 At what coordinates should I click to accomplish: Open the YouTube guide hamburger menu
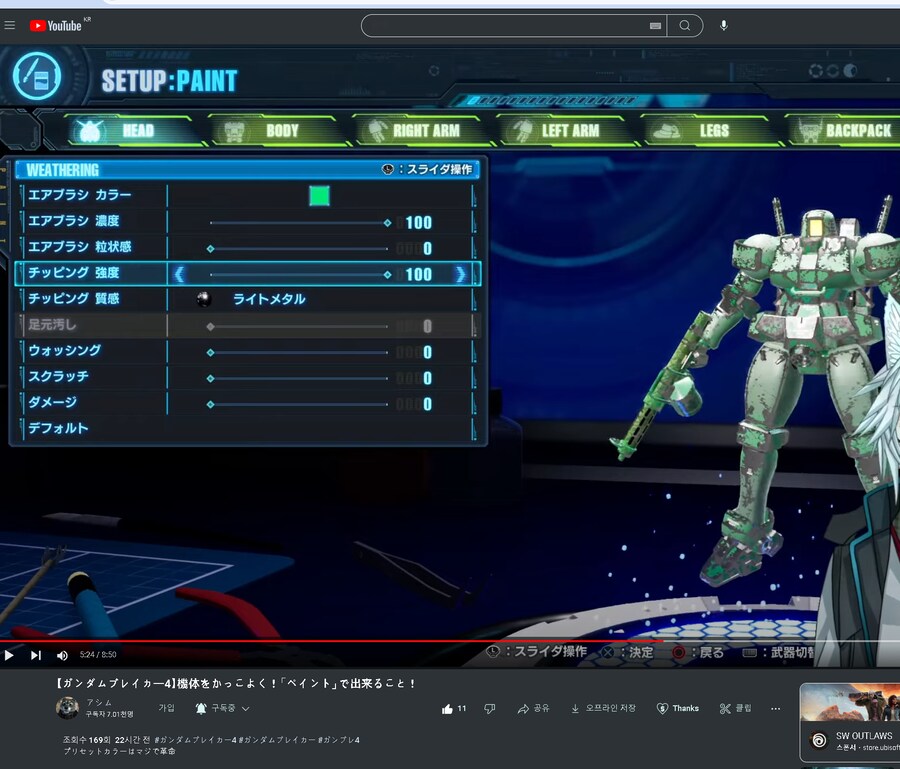click(x=9, y=25)
